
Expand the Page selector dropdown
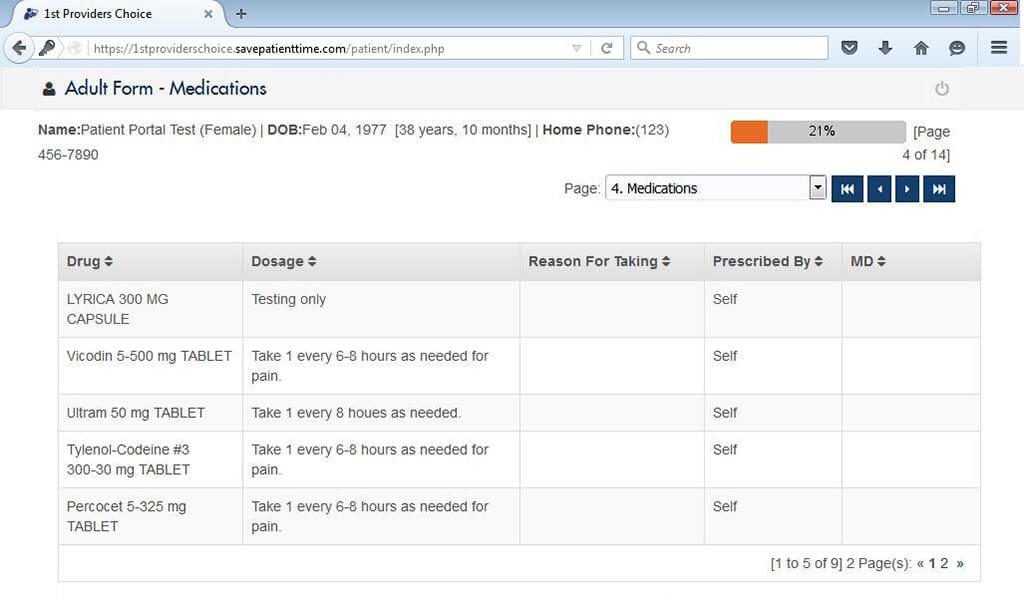tap(817, 188)
